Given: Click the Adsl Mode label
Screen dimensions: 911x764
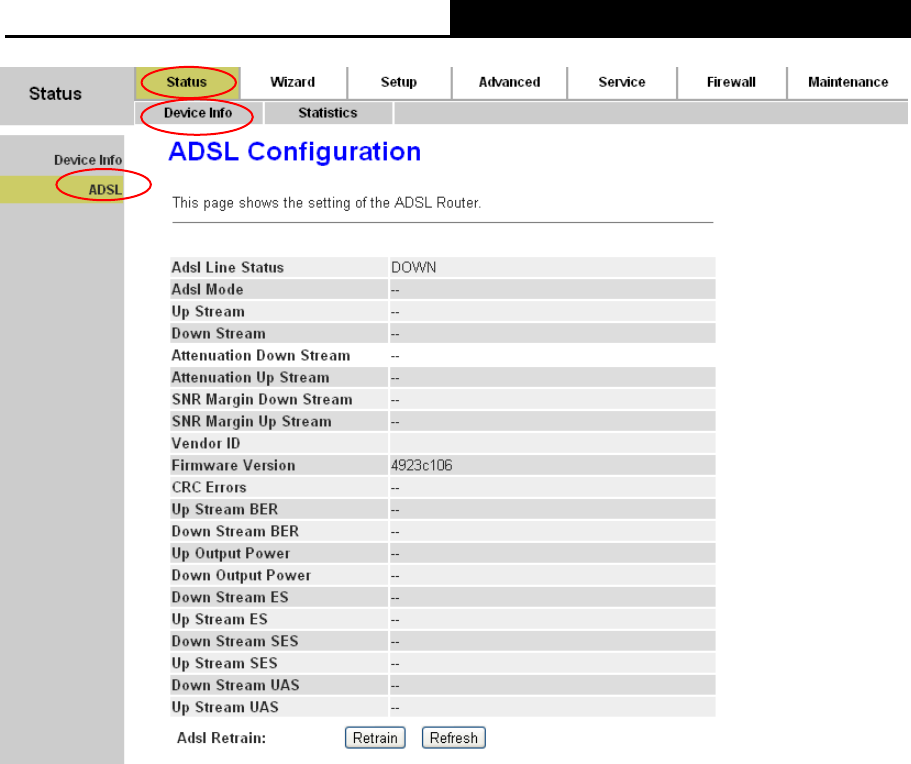Looking at the screenshot, I should pos(207,289).
